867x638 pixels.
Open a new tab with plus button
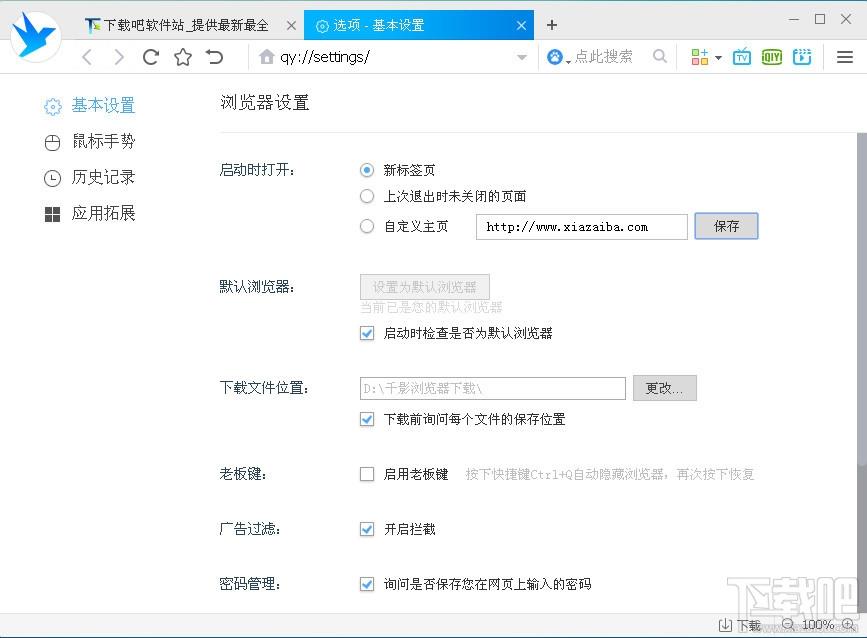[551, 25]
